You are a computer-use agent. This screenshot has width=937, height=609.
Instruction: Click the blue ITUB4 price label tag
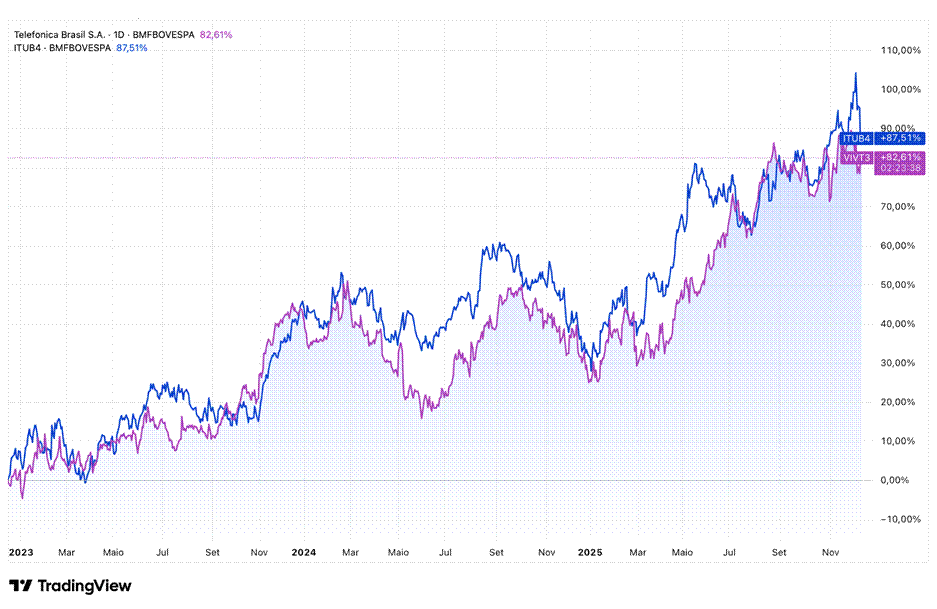point(857,138)
